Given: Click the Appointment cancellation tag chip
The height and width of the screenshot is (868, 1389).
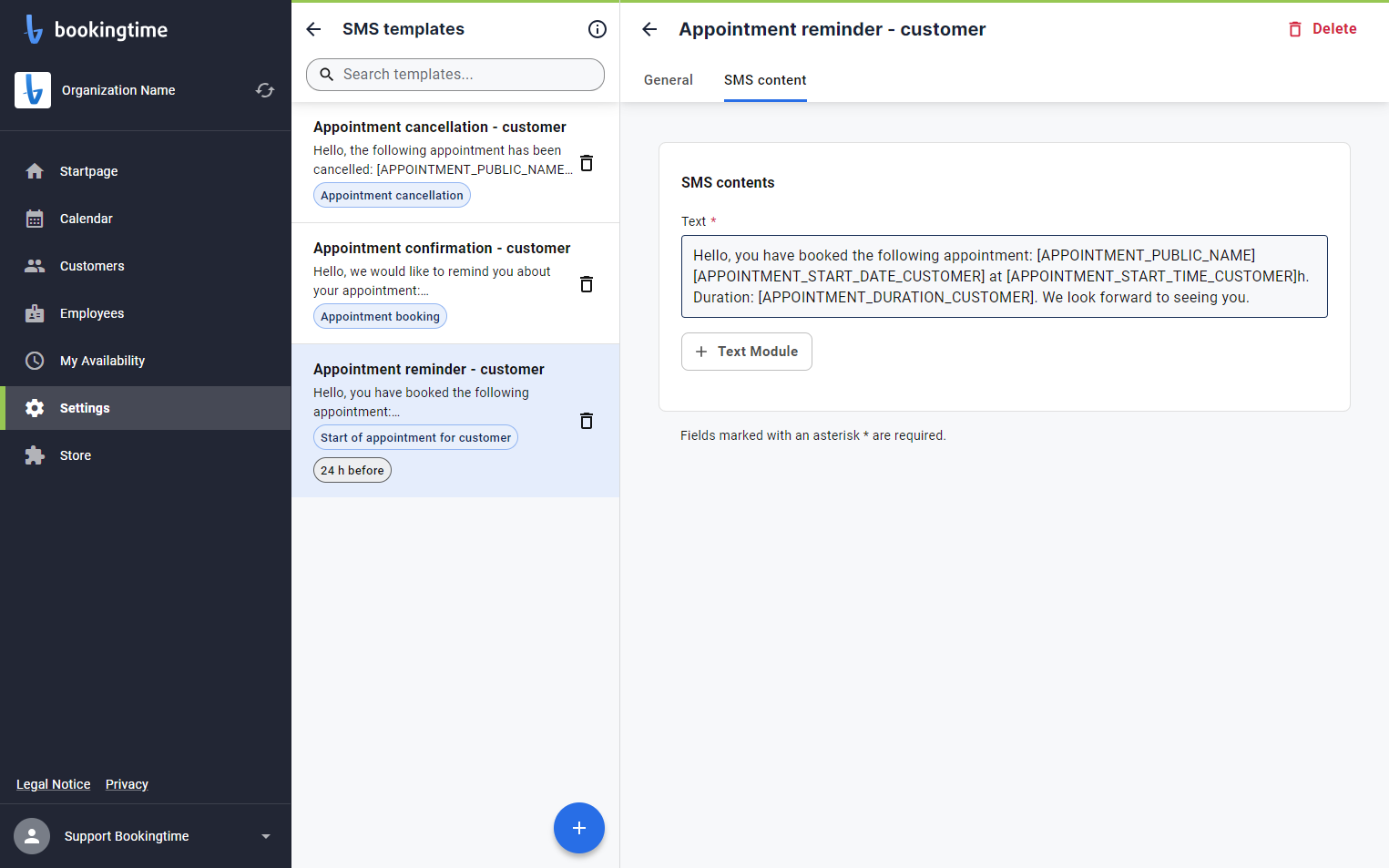Looking at the screenshot, I should click(392, 195).
